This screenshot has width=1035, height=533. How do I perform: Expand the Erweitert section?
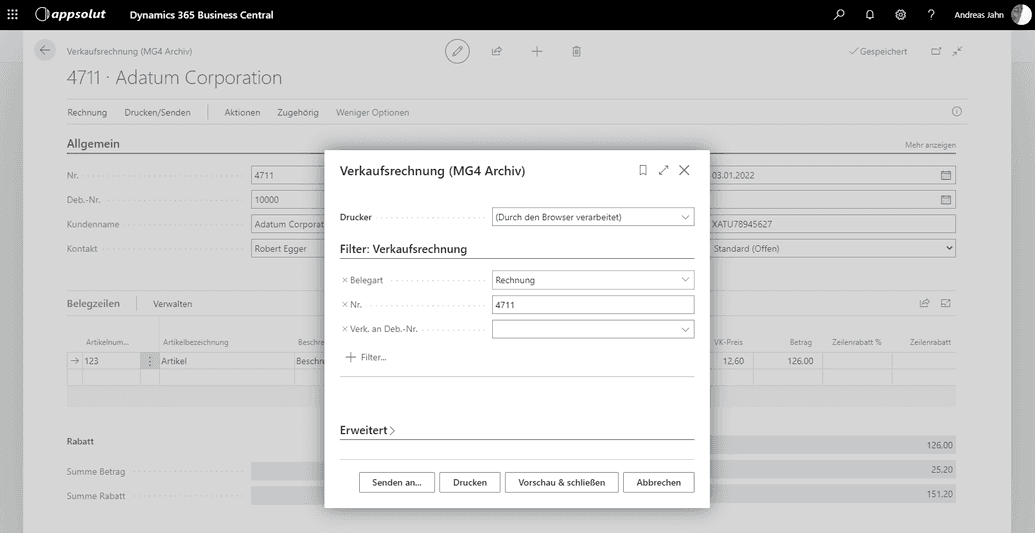pos(368,431)
